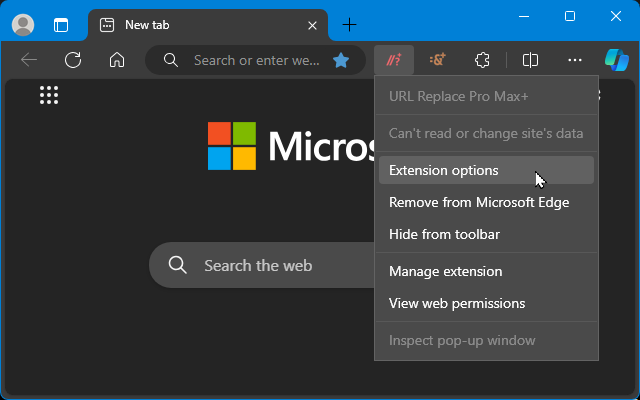Viewport: 640px width, 400px height.
Task: Click the Search the web box
Action: tap(262, 265)
